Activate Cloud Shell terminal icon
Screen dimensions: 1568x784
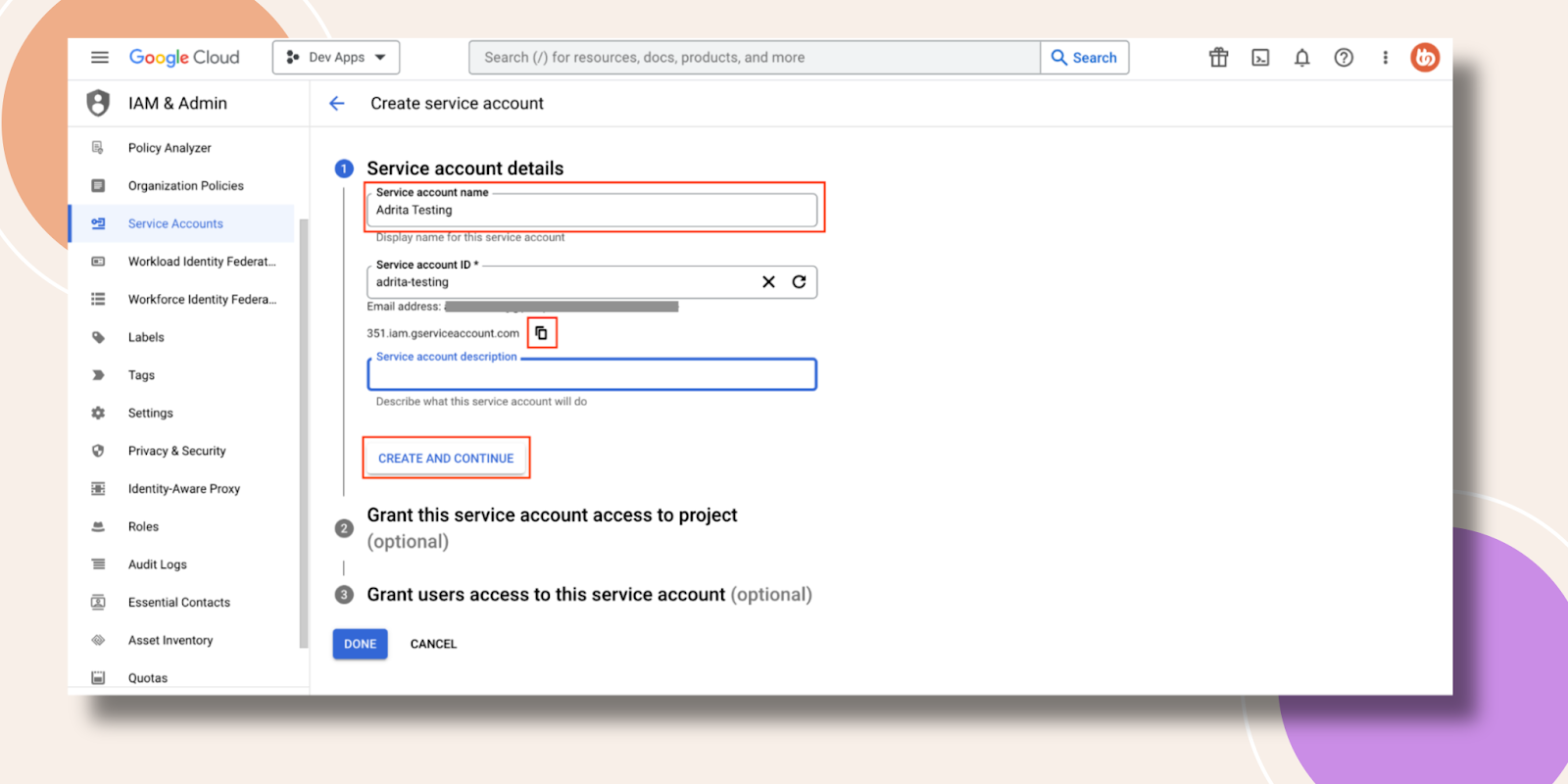click(x=1260, y=58)
